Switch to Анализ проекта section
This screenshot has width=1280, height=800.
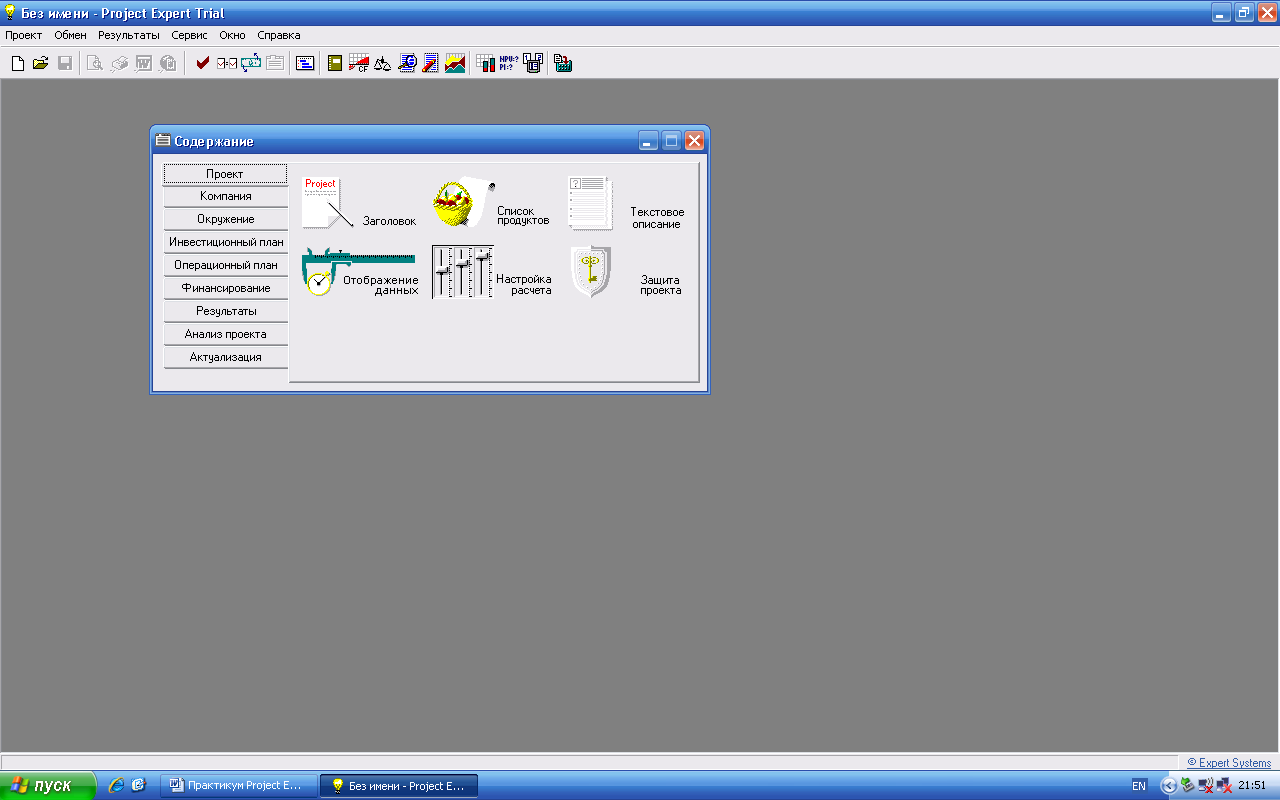pyautogui.click(x=226, y=334)
